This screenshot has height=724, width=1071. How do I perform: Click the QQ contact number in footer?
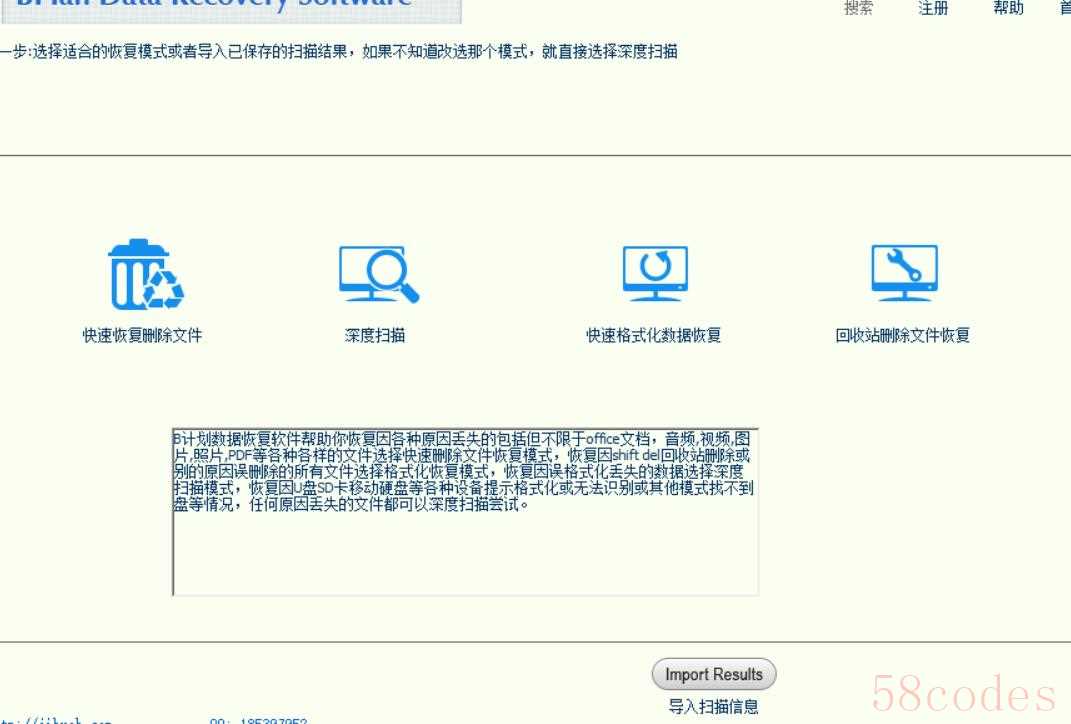[x=258, y=720]
